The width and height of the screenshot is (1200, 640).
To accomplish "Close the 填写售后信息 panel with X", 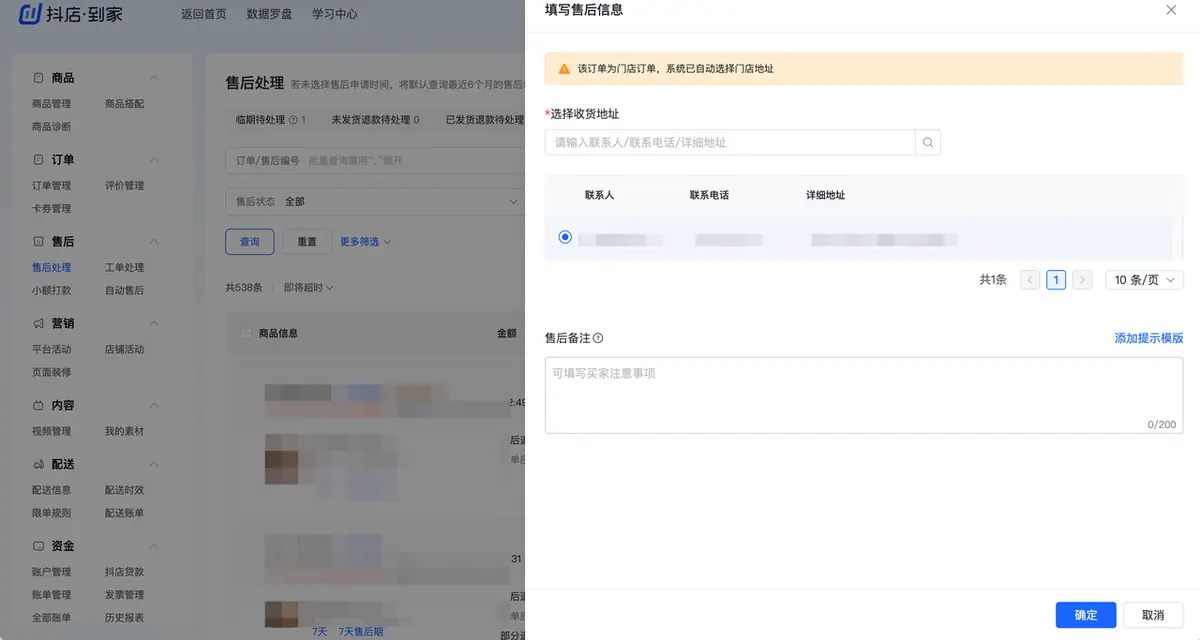I will click(1171, 10).
